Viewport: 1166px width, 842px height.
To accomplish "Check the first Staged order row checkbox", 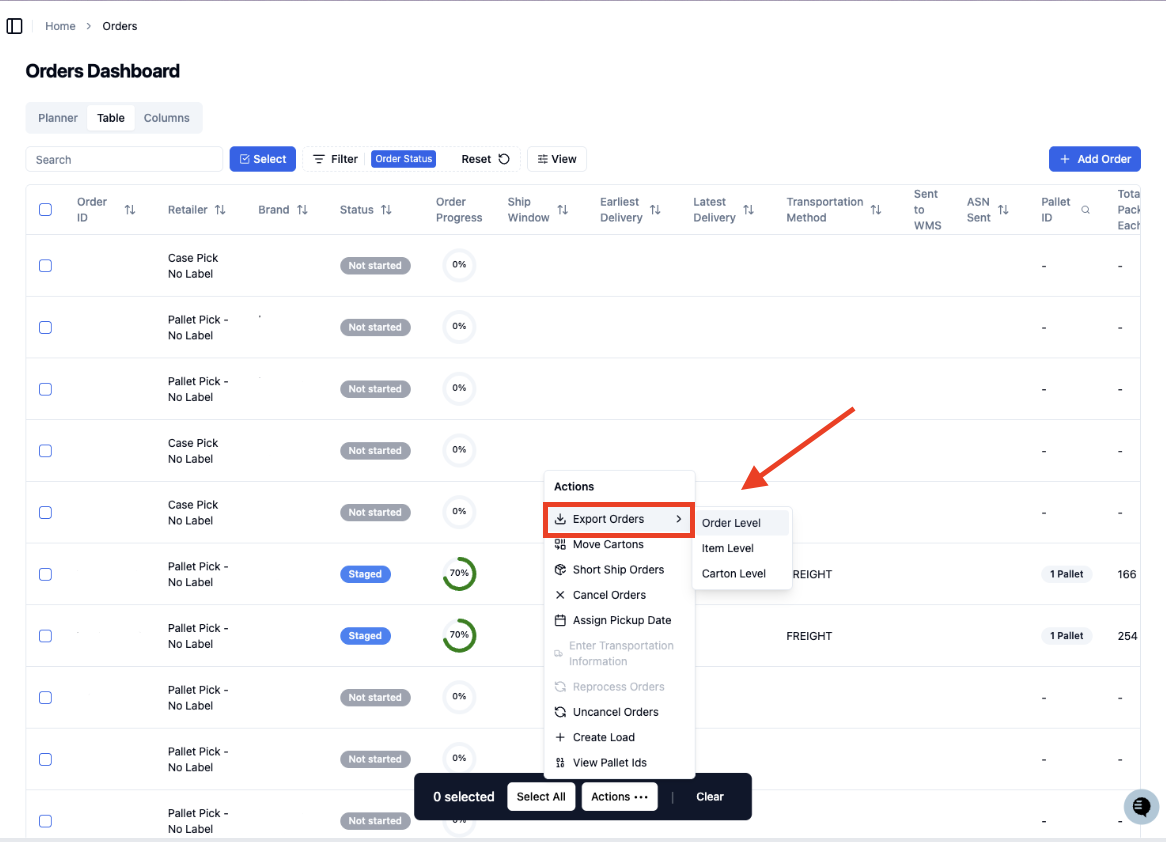I will 45,574.
